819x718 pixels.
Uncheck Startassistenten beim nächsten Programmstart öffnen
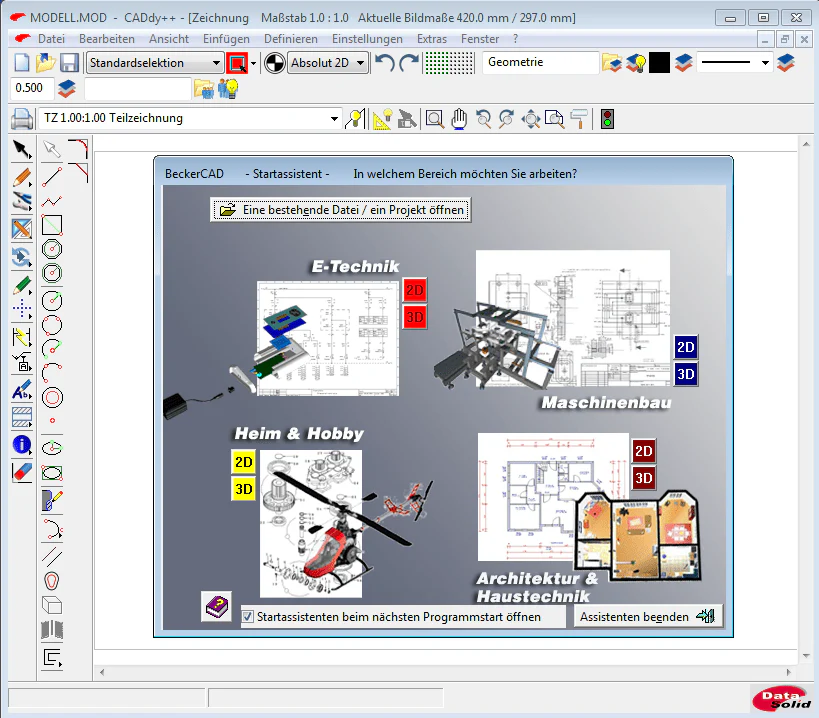[248, 617]
